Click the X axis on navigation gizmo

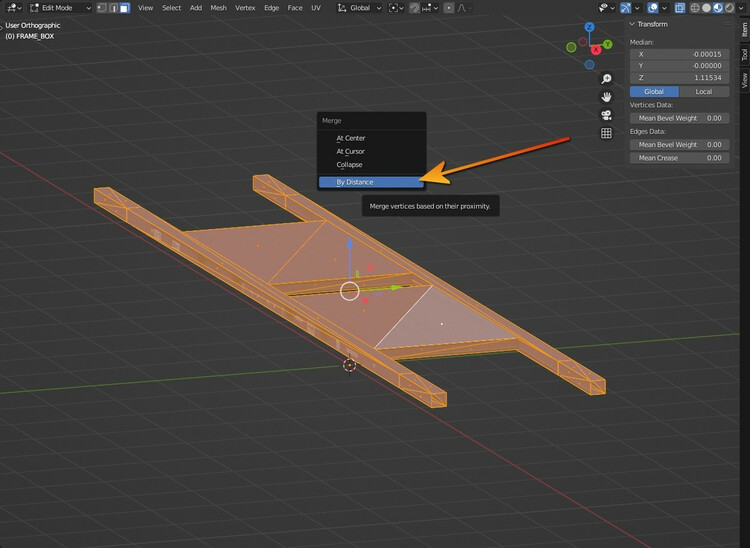pyautogui.click(x=596, y=50)
